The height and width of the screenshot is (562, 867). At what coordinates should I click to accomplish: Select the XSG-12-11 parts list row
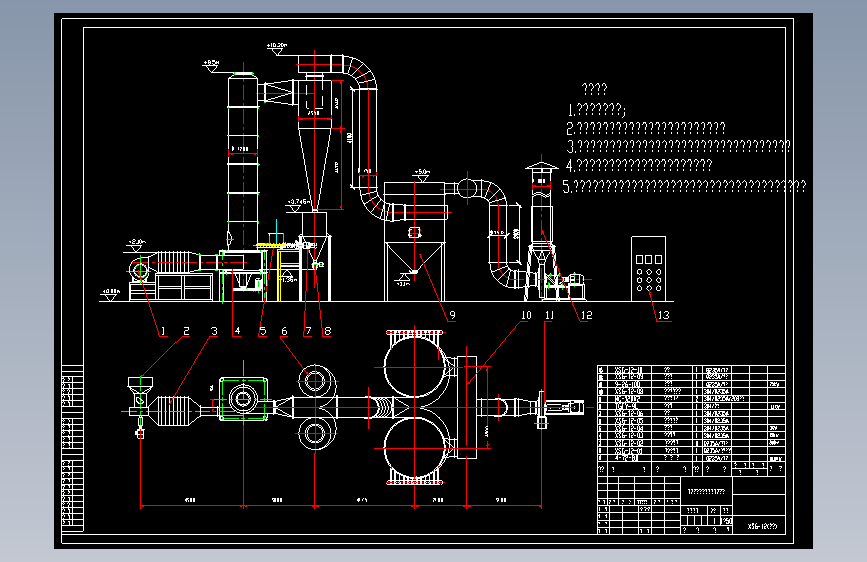pyautogui.click(x=691, y=370)
